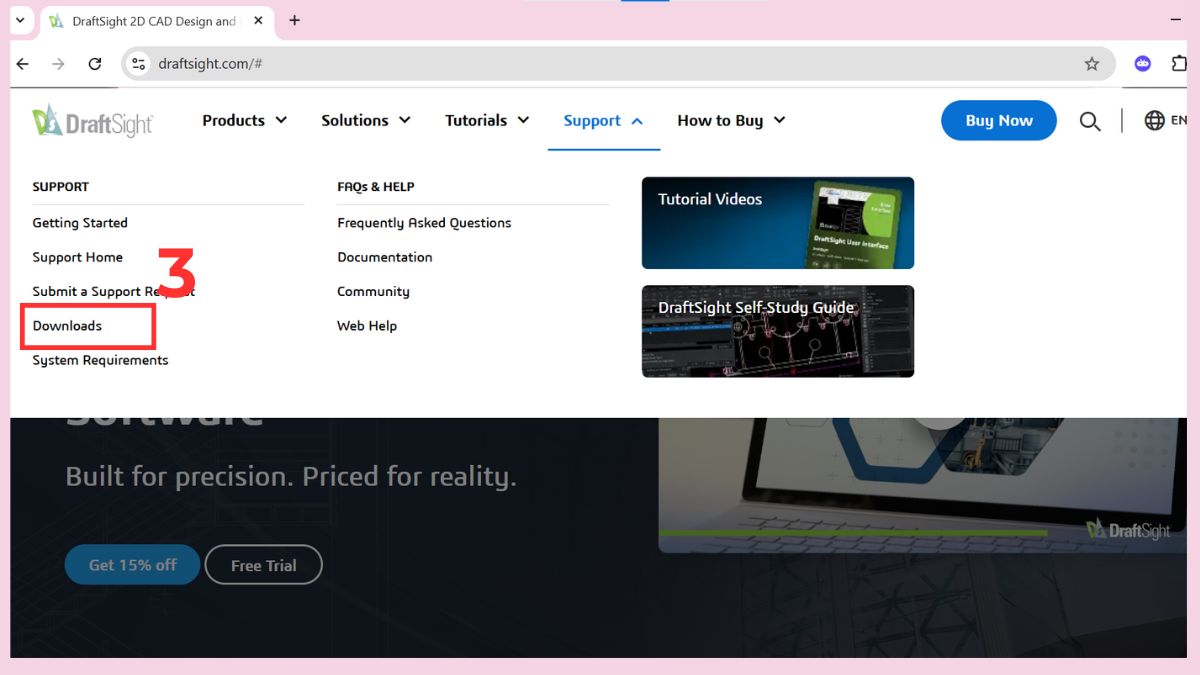Open the Community link
Viewport: 1200px width, 675px height.
pyautogui.click(x=373, y=291)
